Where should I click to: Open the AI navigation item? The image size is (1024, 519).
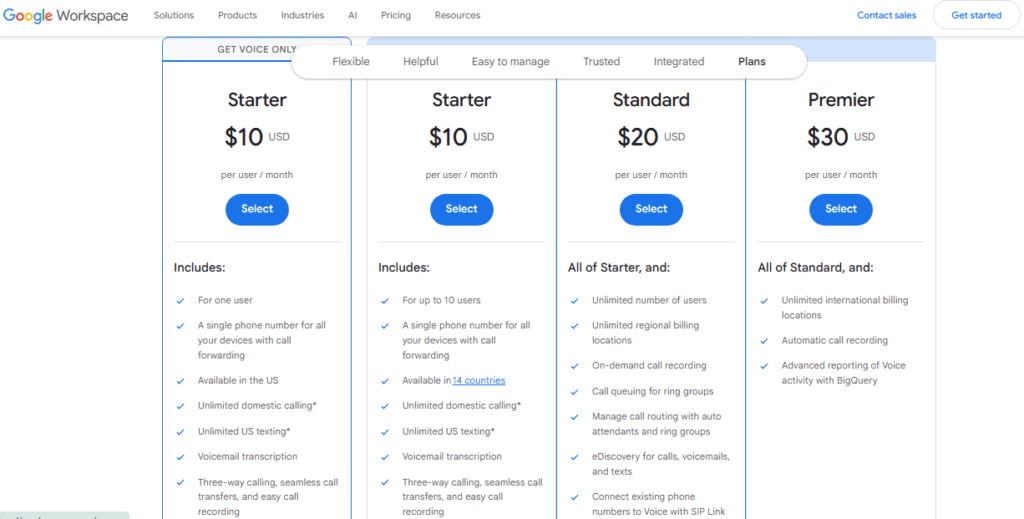coord(352,16)
